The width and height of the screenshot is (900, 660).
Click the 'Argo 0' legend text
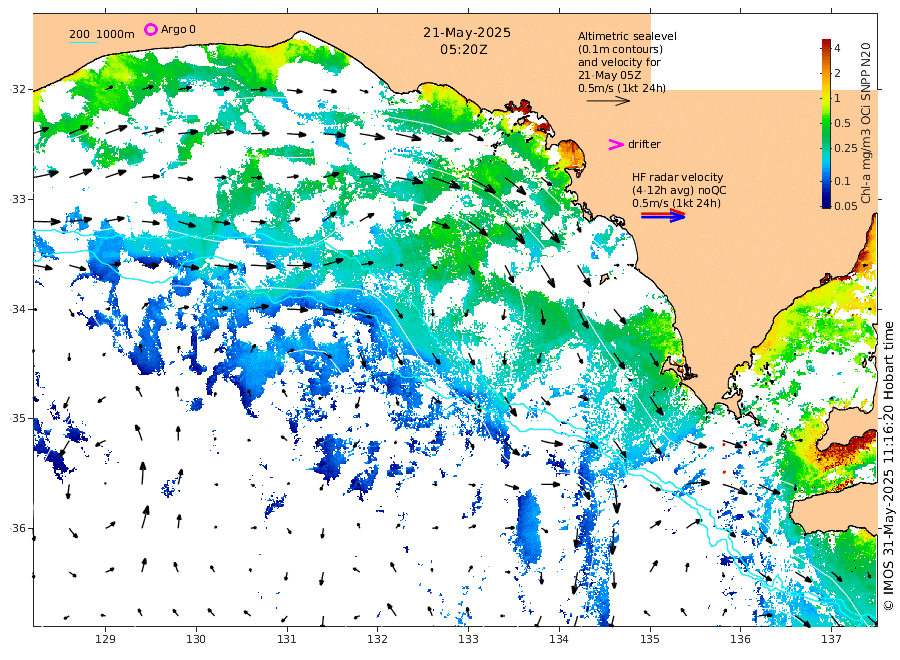click(178, 29)
